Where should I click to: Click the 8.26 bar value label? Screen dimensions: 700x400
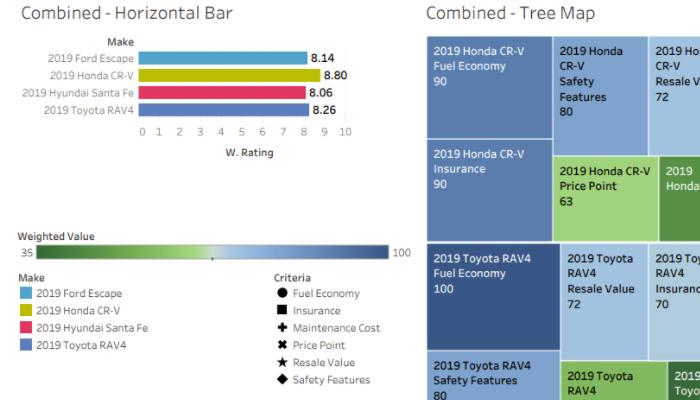pos(324,110)
